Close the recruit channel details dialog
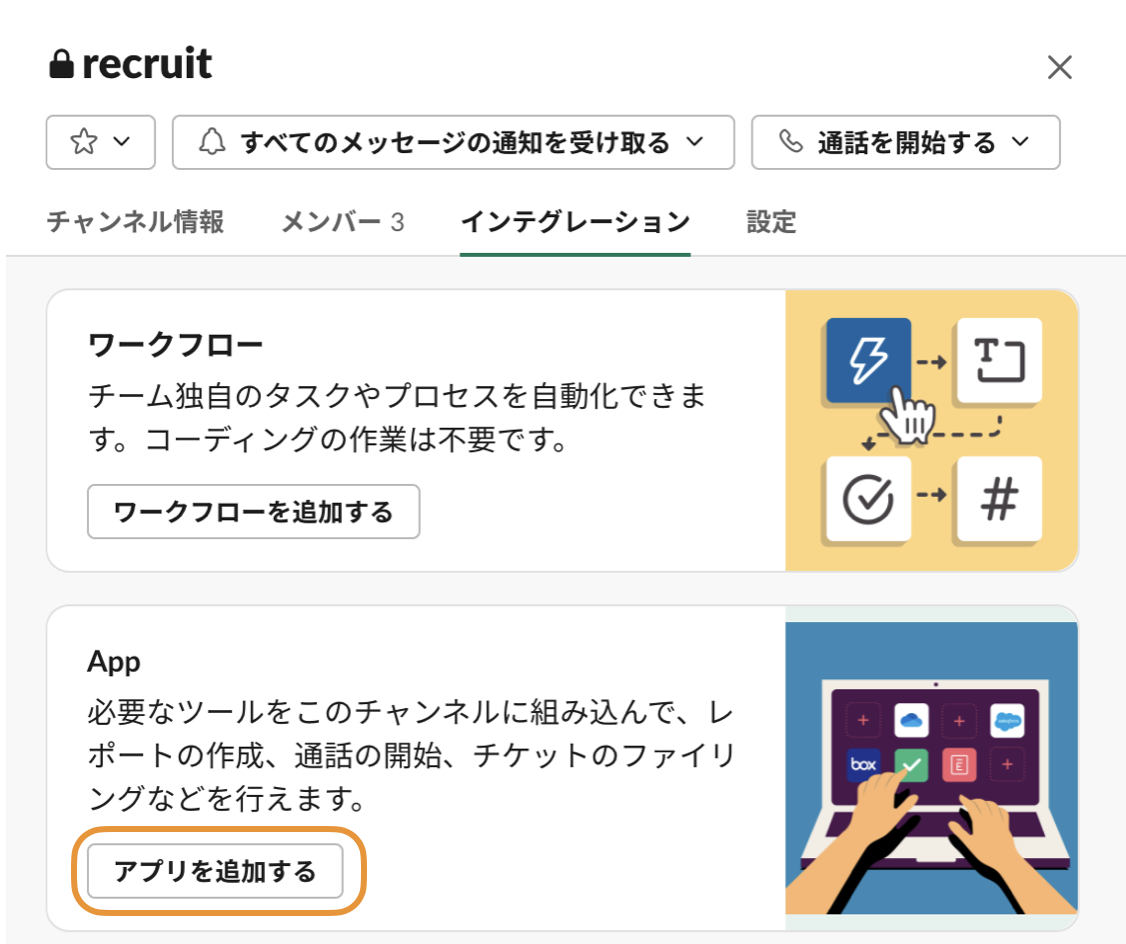 (1059, 67)
